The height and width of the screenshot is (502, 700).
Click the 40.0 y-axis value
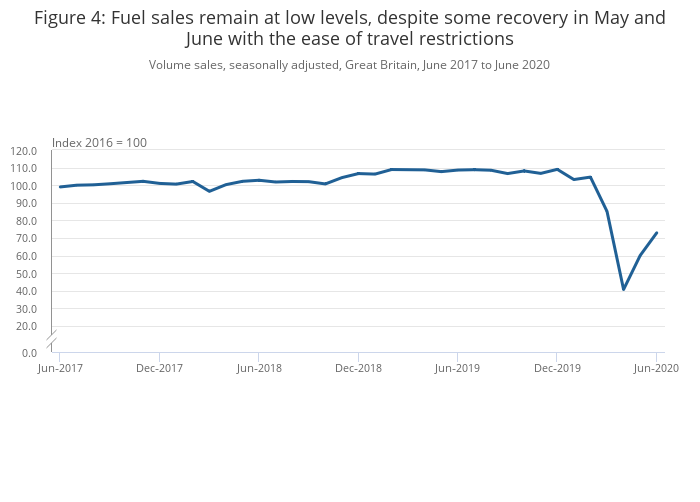point(25,291)
